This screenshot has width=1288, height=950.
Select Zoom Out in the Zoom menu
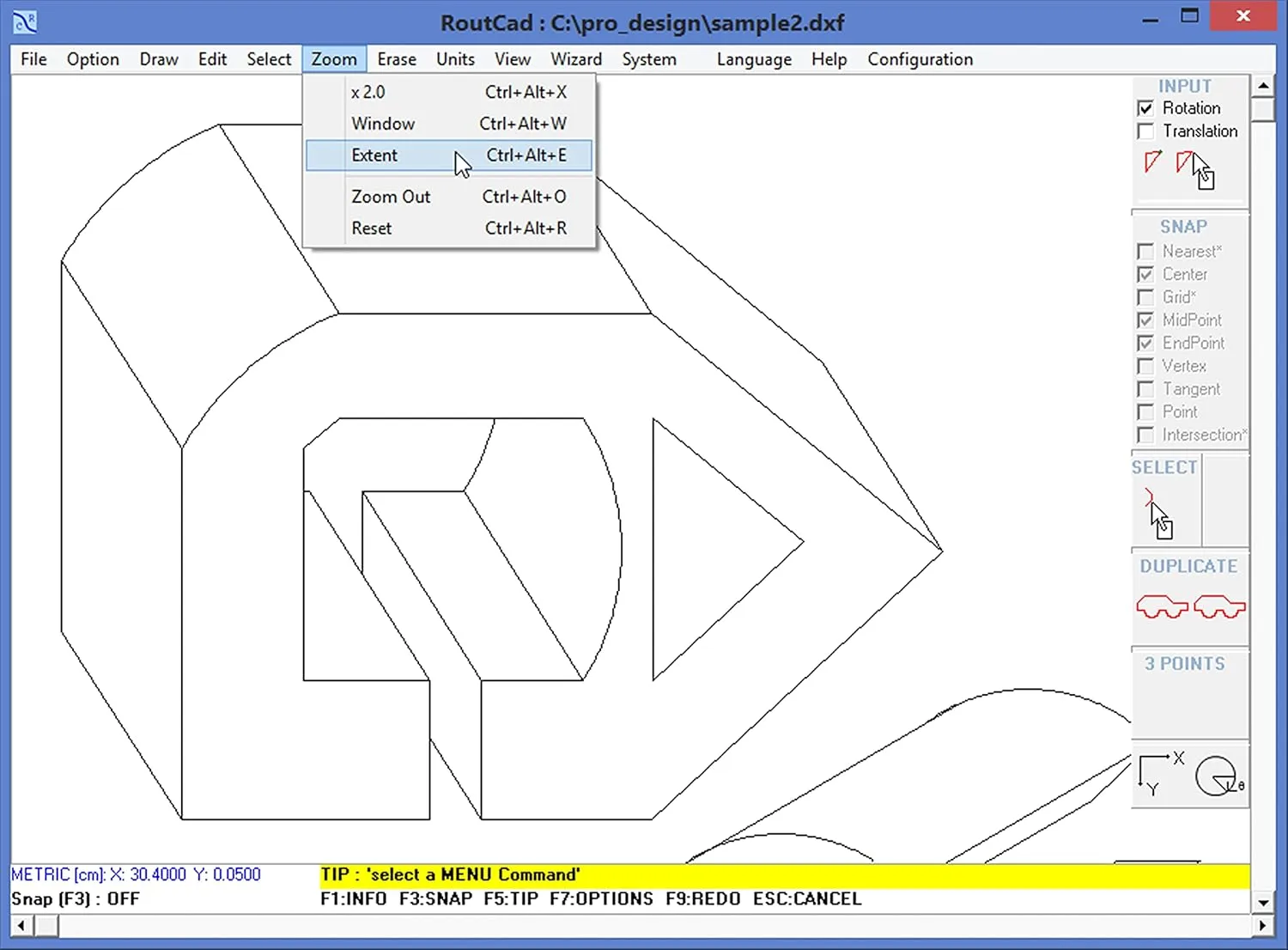391,197
